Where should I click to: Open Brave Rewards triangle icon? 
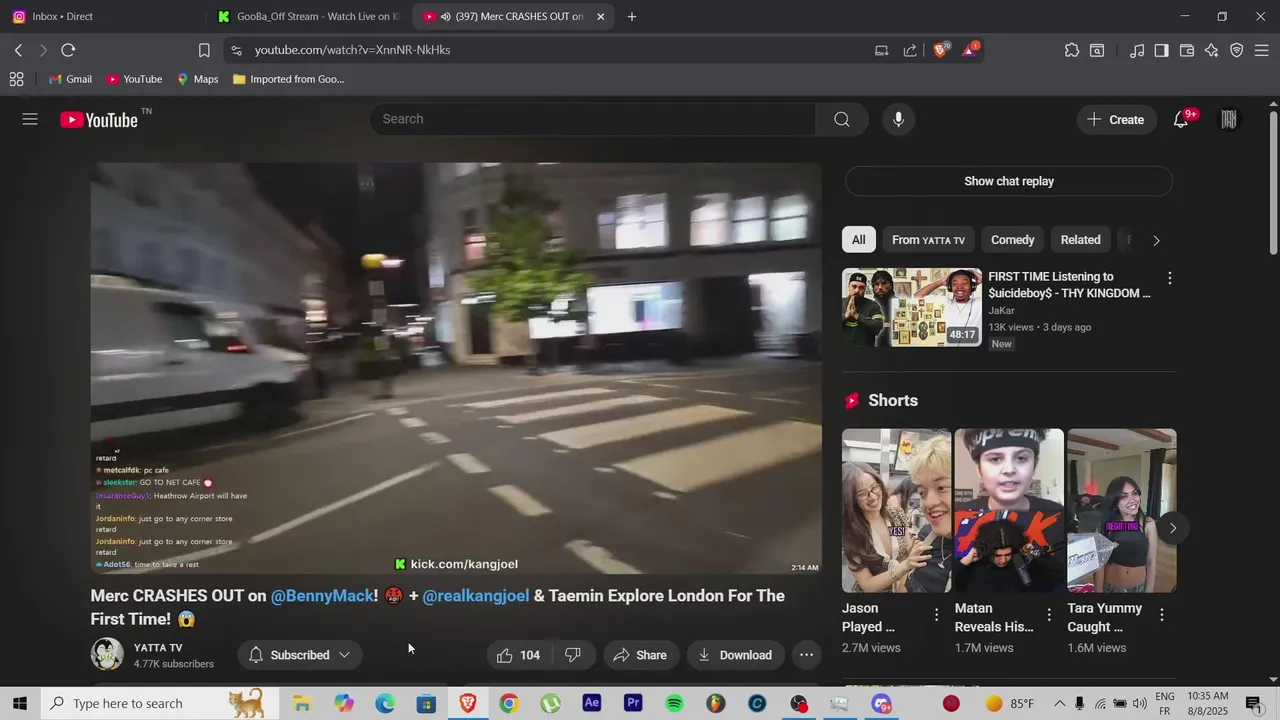[x=970, y=50]
